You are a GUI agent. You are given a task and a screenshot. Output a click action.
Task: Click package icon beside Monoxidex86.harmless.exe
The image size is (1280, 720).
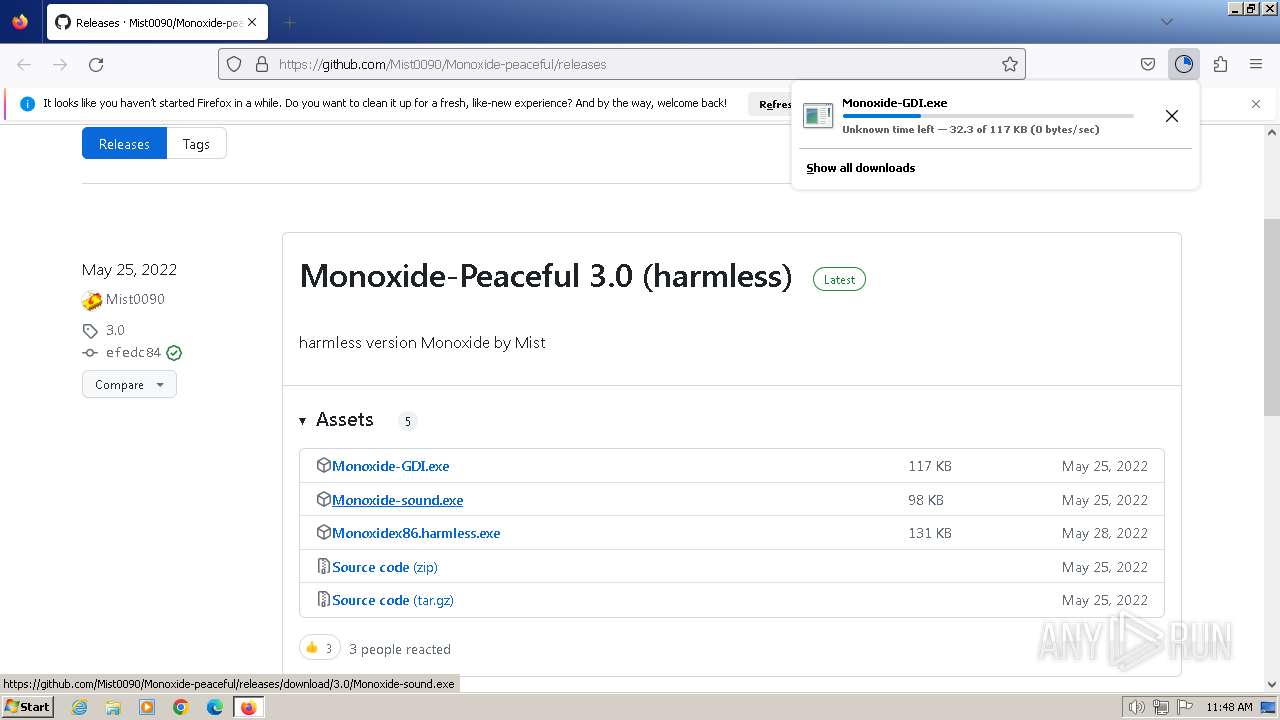pyautogui.click(x=323, y=532)
